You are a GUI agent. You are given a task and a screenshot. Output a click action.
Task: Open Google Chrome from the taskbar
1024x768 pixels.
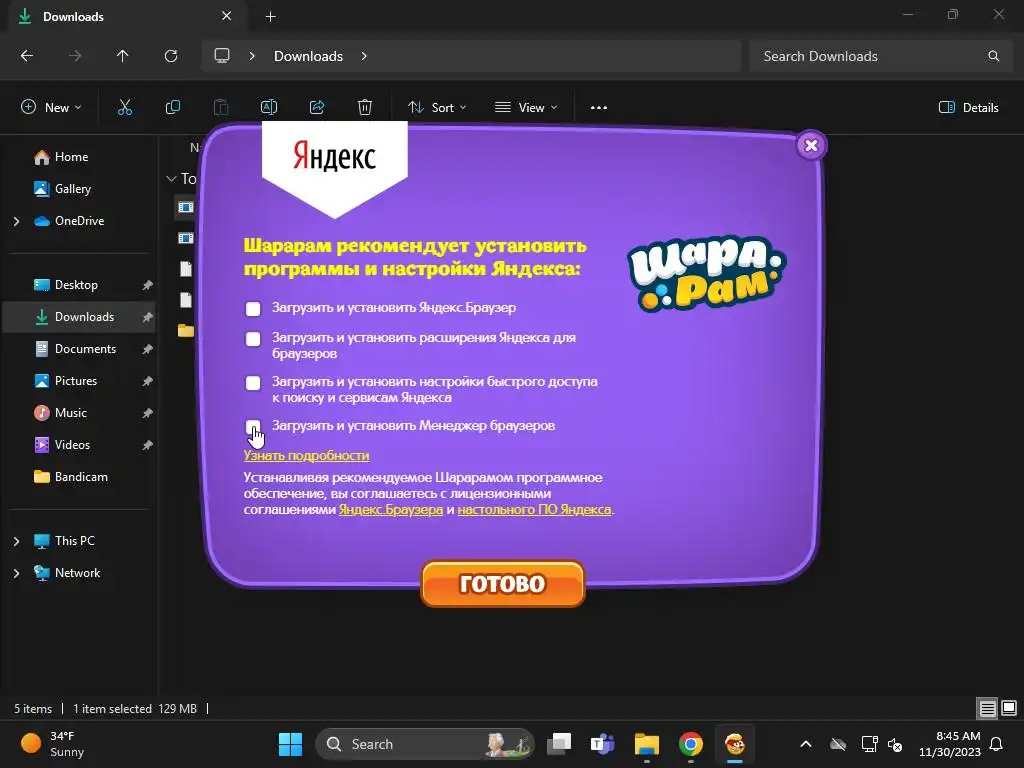[x=691, y=744]
